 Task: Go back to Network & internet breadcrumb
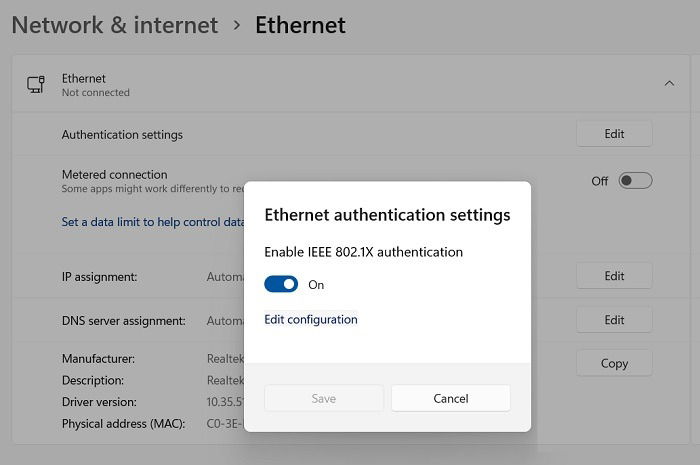115,25
